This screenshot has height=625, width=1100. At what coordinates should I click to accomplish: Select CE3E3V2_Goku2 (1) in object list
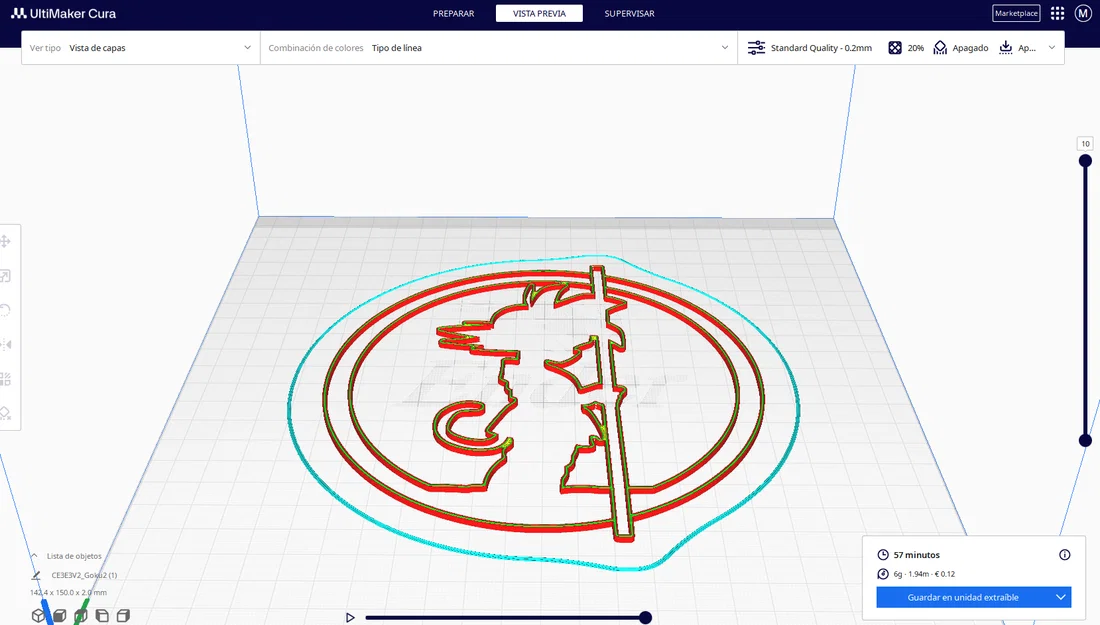coord(84,574)
